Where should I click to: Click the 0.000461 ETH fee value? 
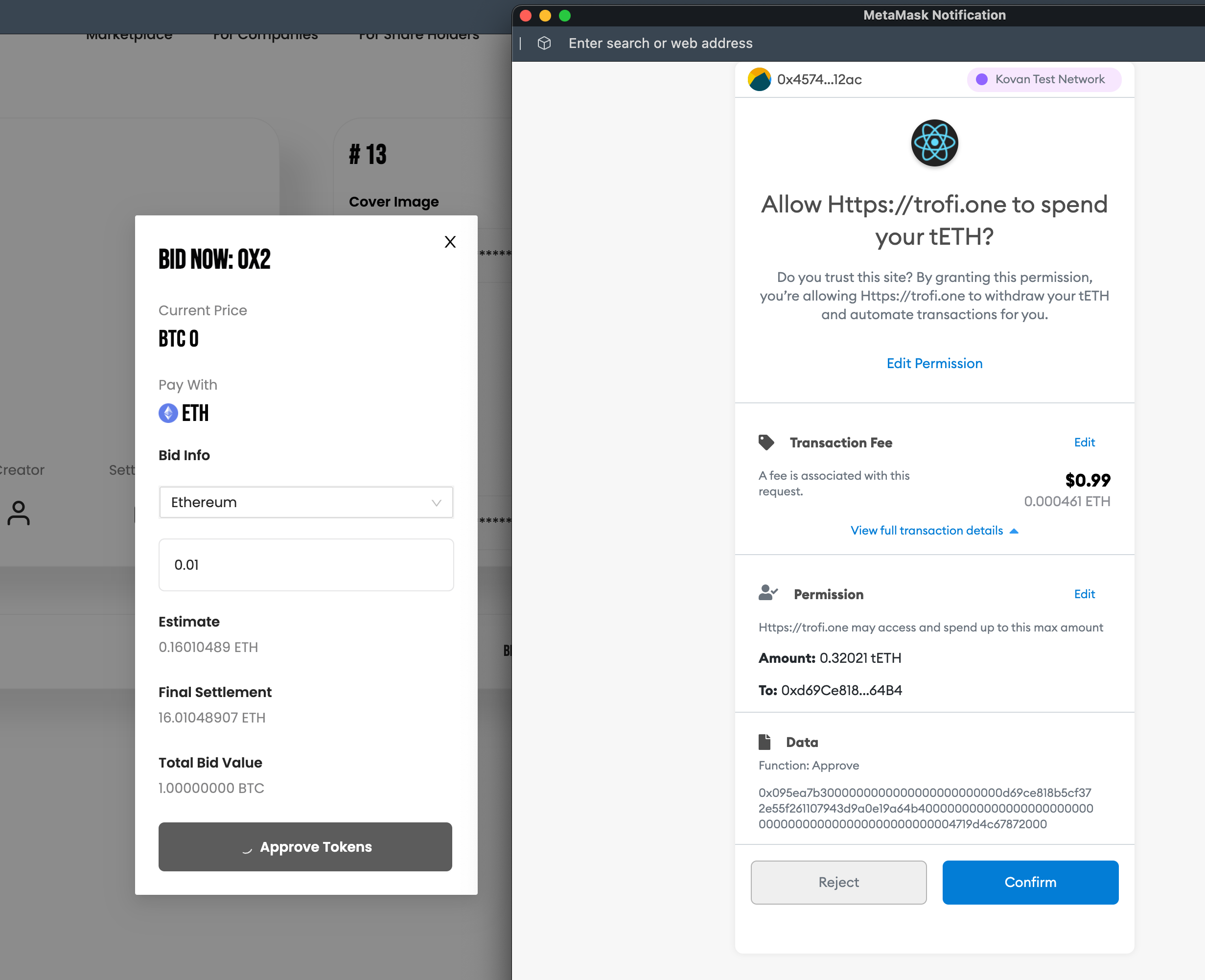[x=1066, y=502]
